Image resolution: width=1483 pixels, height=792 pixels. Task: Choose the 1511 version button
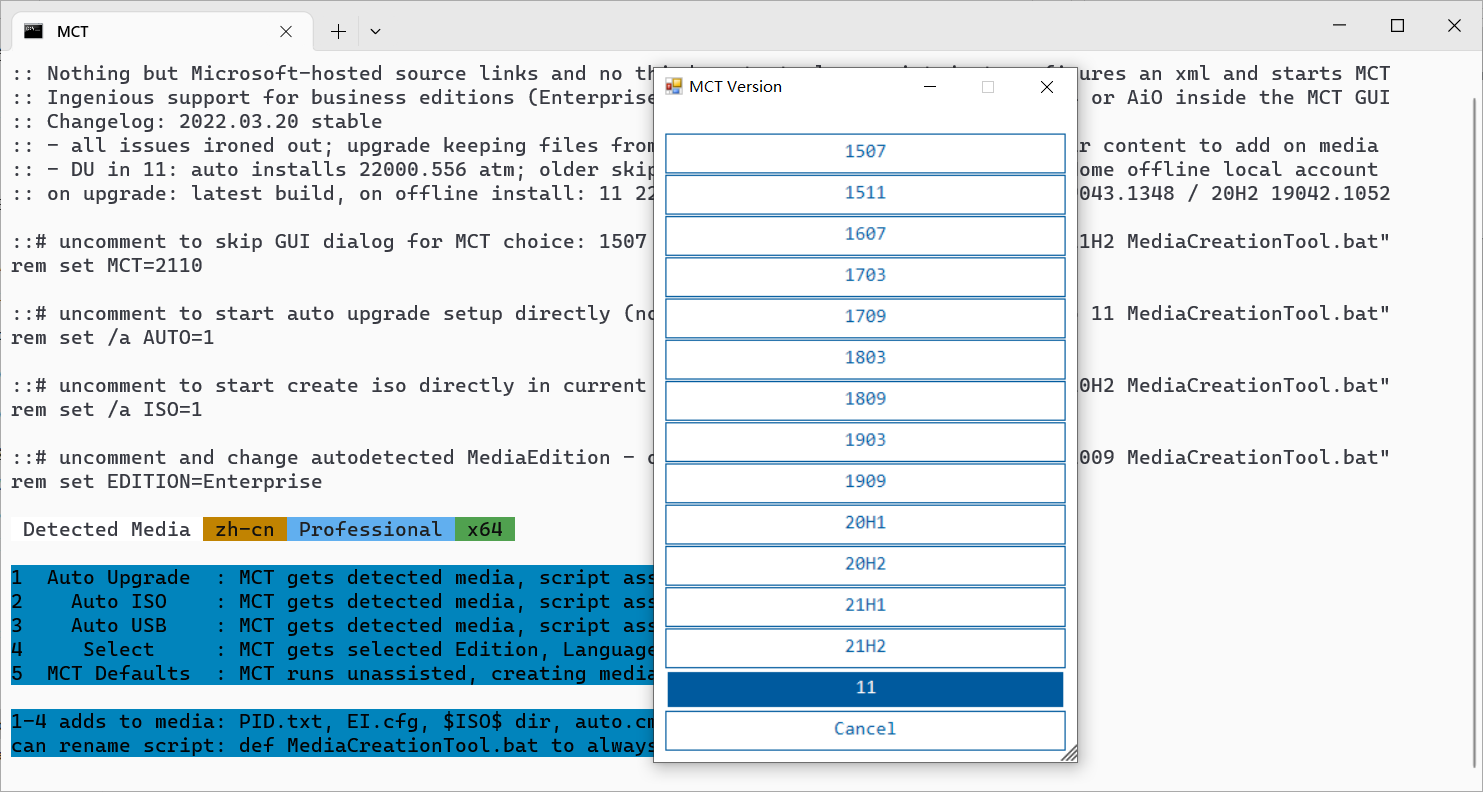(865, 193)
